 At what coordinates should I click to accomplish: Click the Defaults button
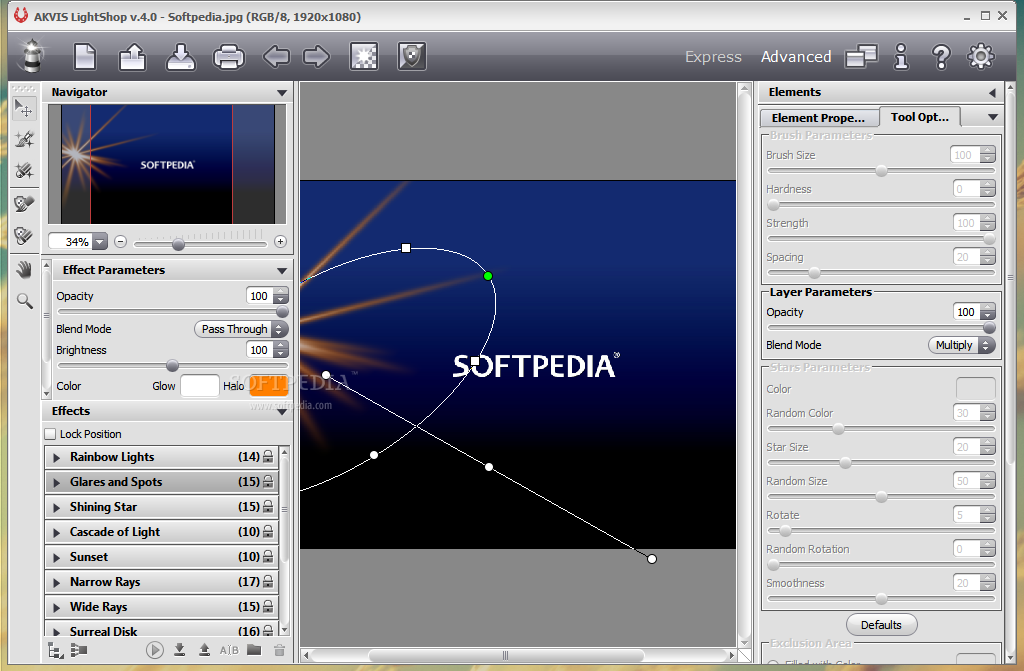tap(881, 625)
